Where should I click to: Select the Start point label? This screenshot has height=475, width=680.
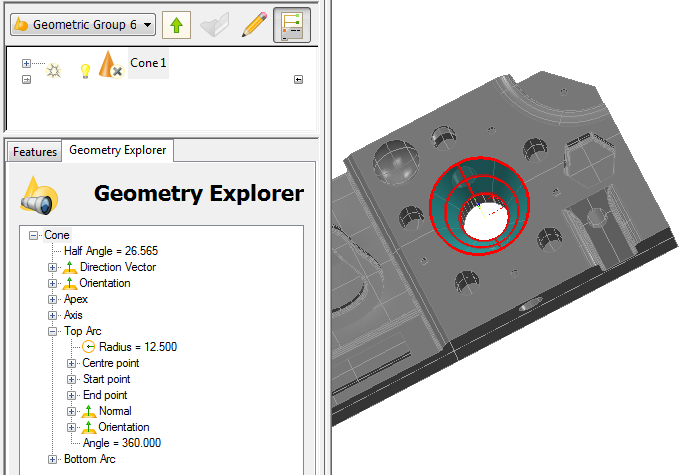[107, 379]
